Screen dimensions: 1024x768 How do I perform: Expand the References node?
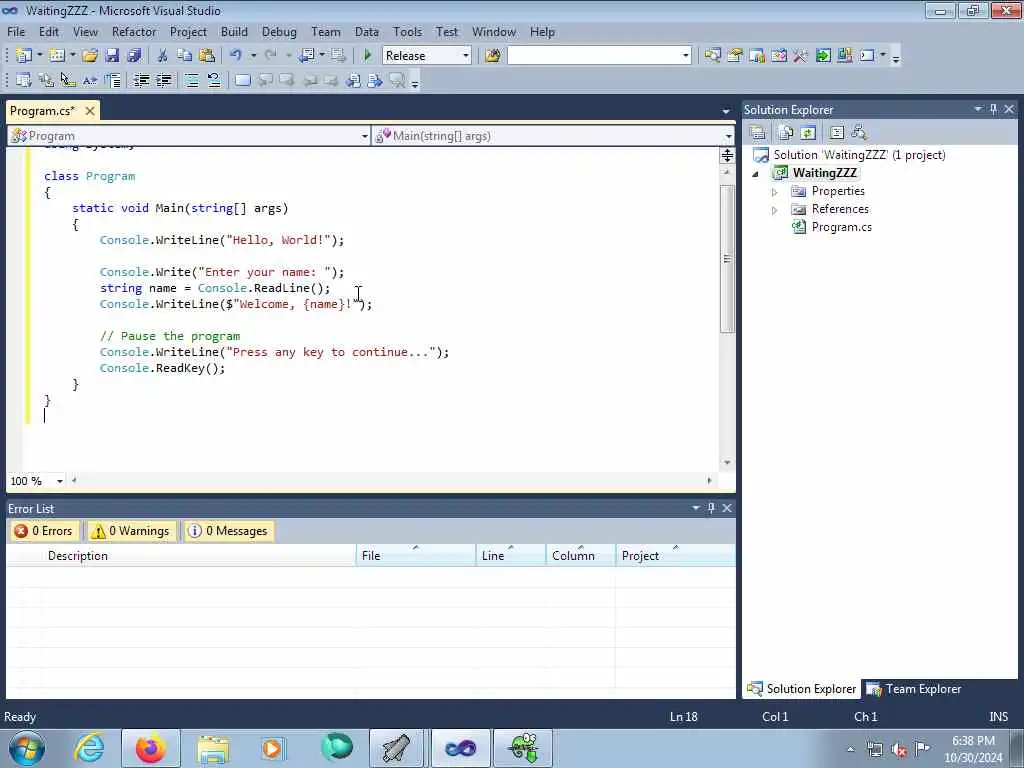775,210
